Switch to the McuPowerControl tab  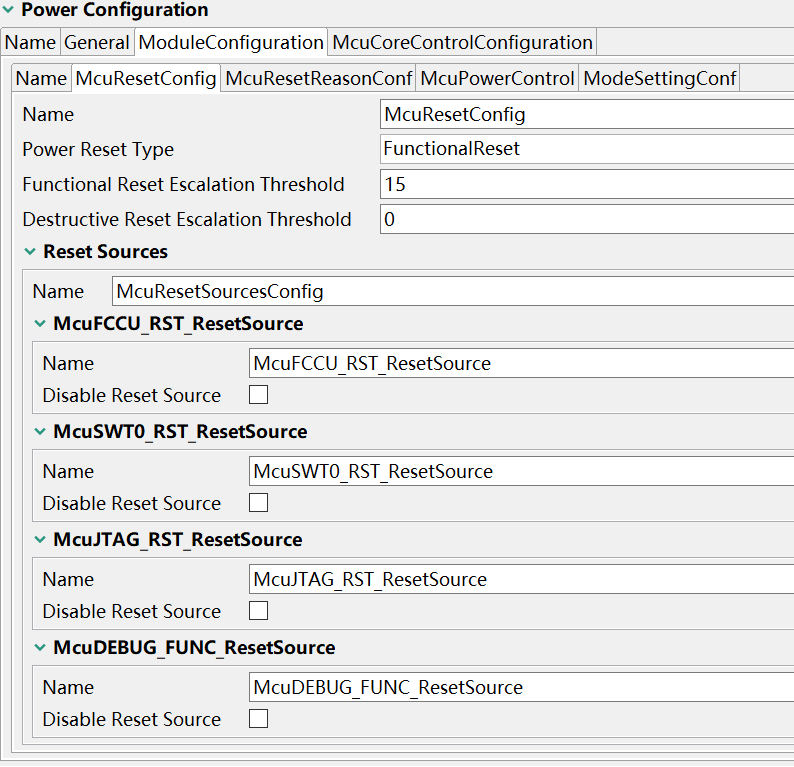pos(497,78)
